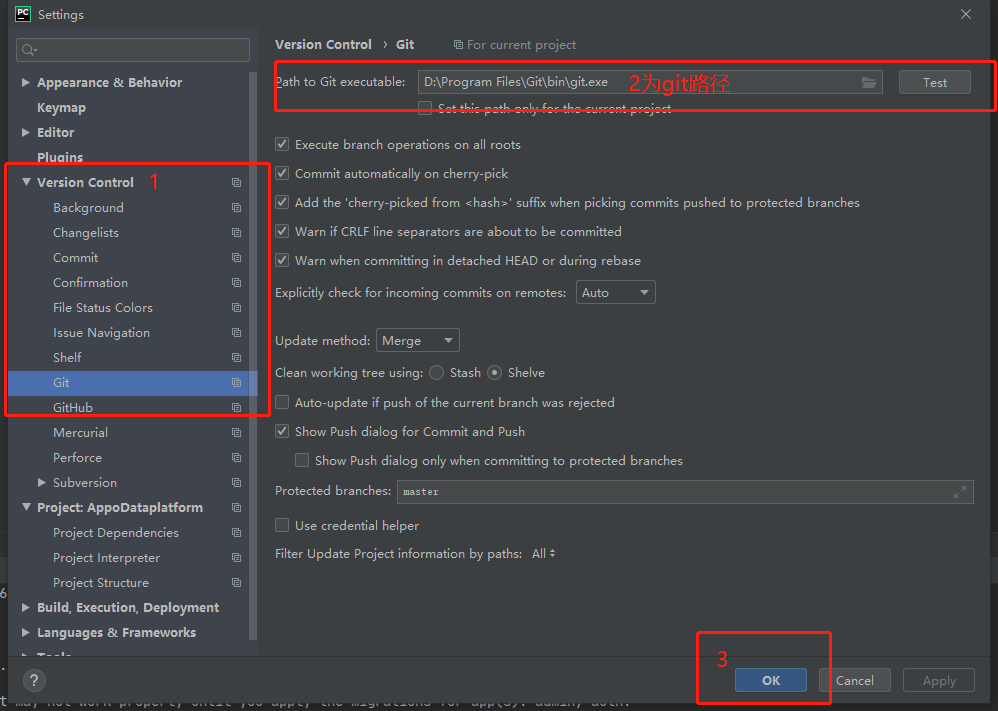Collapse the Version Control tree node
This screenshot has width=998, height=711.
click(26, 182)
